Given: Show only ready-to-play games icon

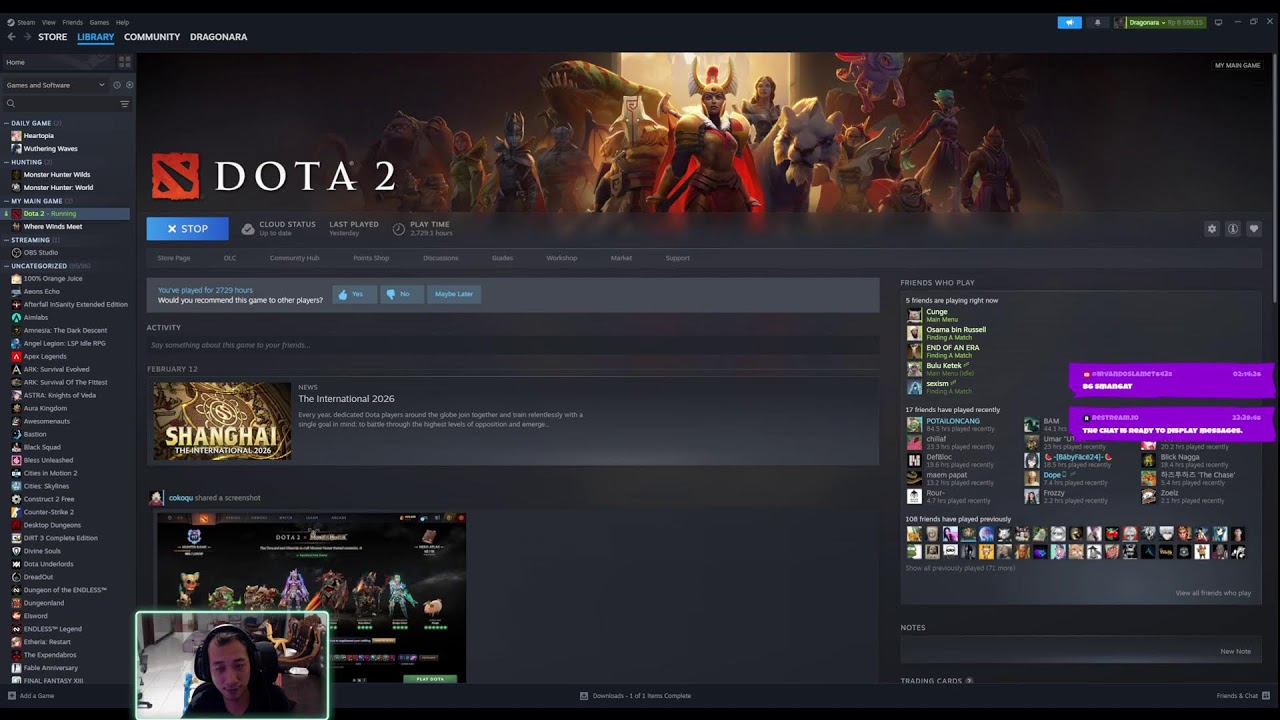Looking at the screenshot, I should [x=129, y=85].
